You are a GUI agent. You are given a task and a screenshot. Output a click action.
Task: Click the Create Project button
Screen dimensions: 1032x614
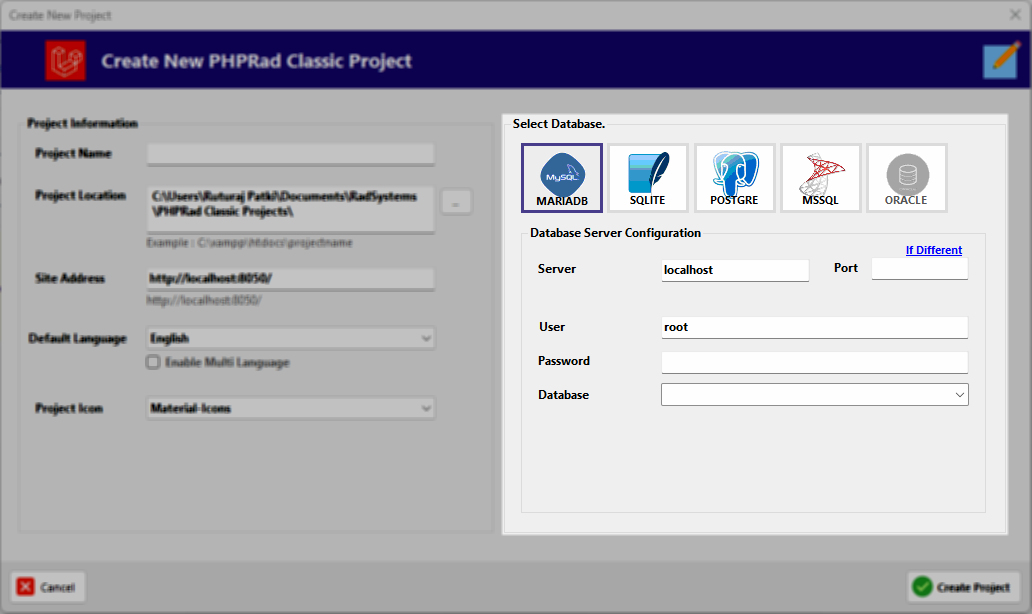[x=963, y=587]
